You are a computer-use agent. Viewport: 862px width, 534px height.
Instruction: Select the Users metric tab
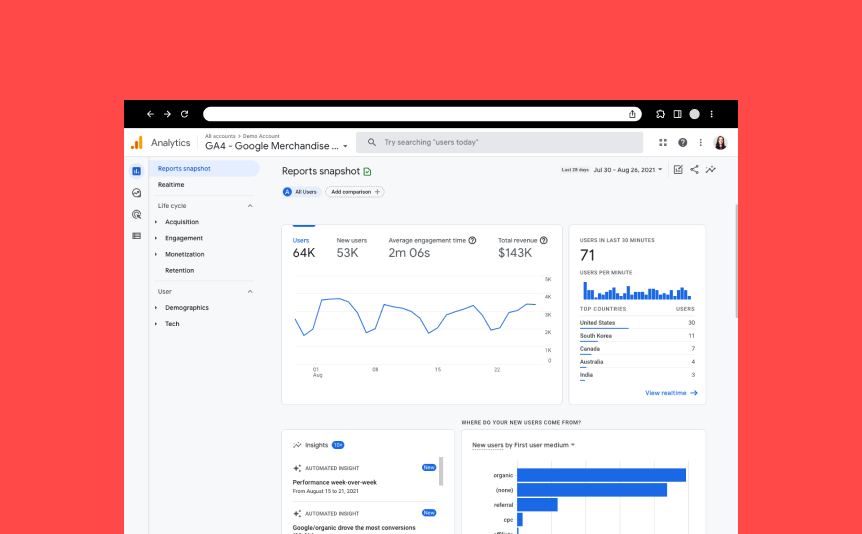[x=303, y=247]
